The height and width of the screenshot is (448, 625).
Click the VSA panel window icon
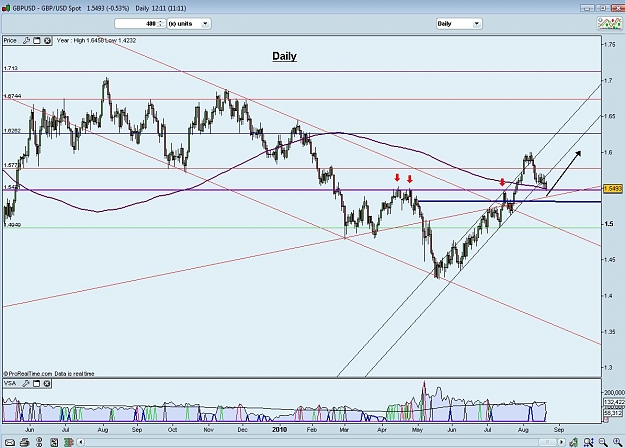point(36,383)
